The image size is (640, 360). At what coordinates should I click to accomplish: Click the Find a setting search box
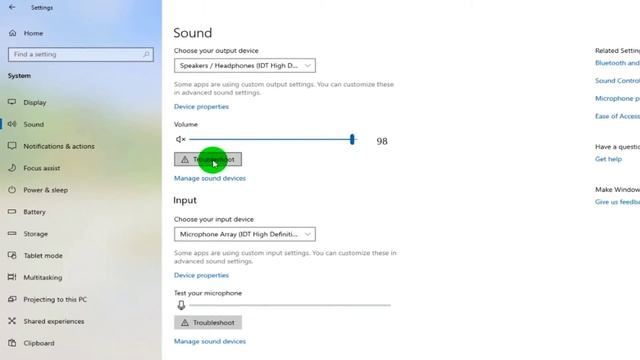point(81,54)
